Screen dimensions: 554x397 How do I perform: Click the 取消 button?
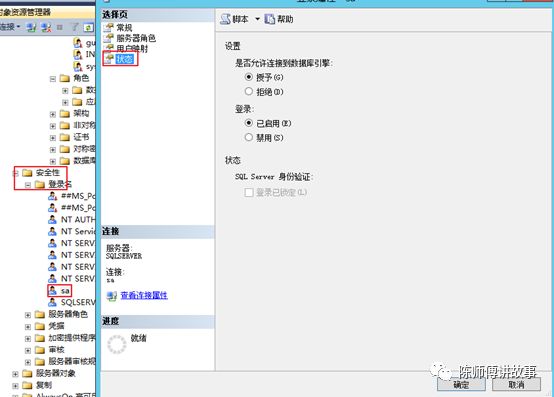point(516,385)
